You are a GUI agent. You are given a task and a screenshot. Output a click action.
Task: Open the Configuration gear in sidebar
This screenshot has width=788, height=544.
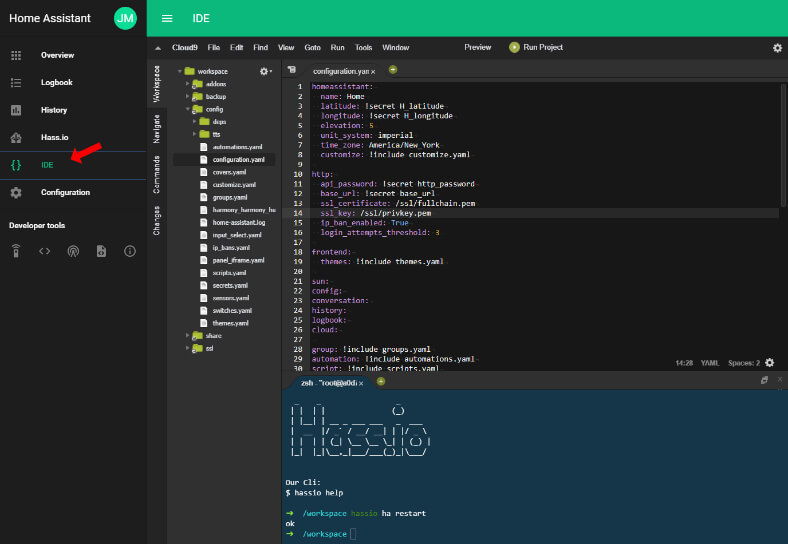click(16, 193)
